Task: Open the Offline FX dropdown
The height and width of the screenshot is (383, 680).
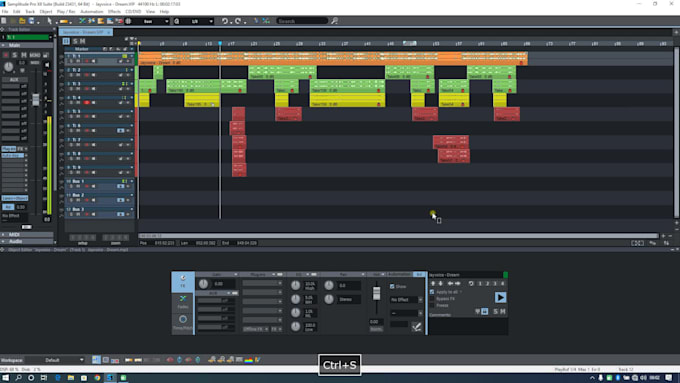Action: 255,329
